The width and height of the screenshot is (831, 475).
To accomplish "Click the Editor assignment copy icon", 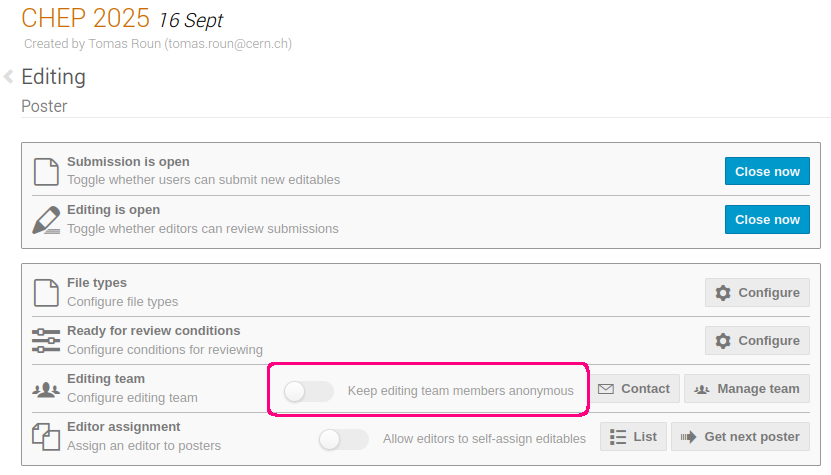I will 46,437.
